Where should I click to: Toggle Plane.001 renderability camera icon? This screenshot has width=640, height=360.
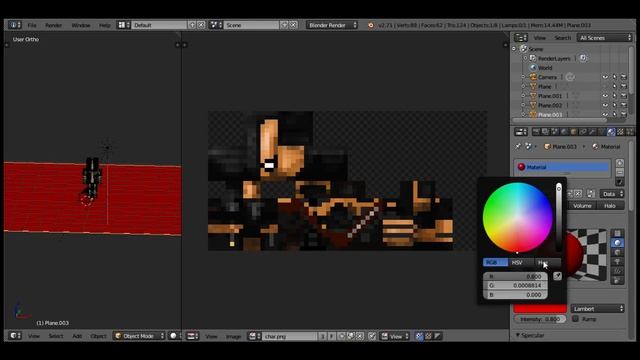624,96
